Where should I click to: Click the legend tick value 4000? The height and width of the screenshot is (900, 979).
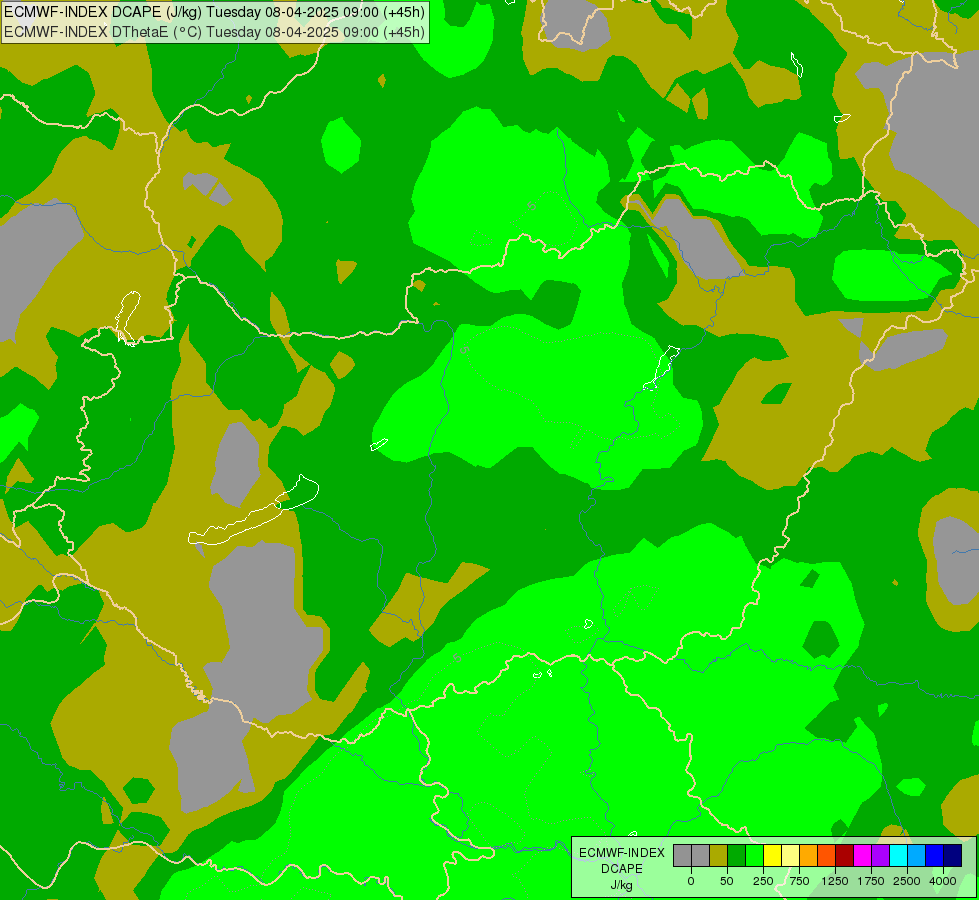[943, 881]
